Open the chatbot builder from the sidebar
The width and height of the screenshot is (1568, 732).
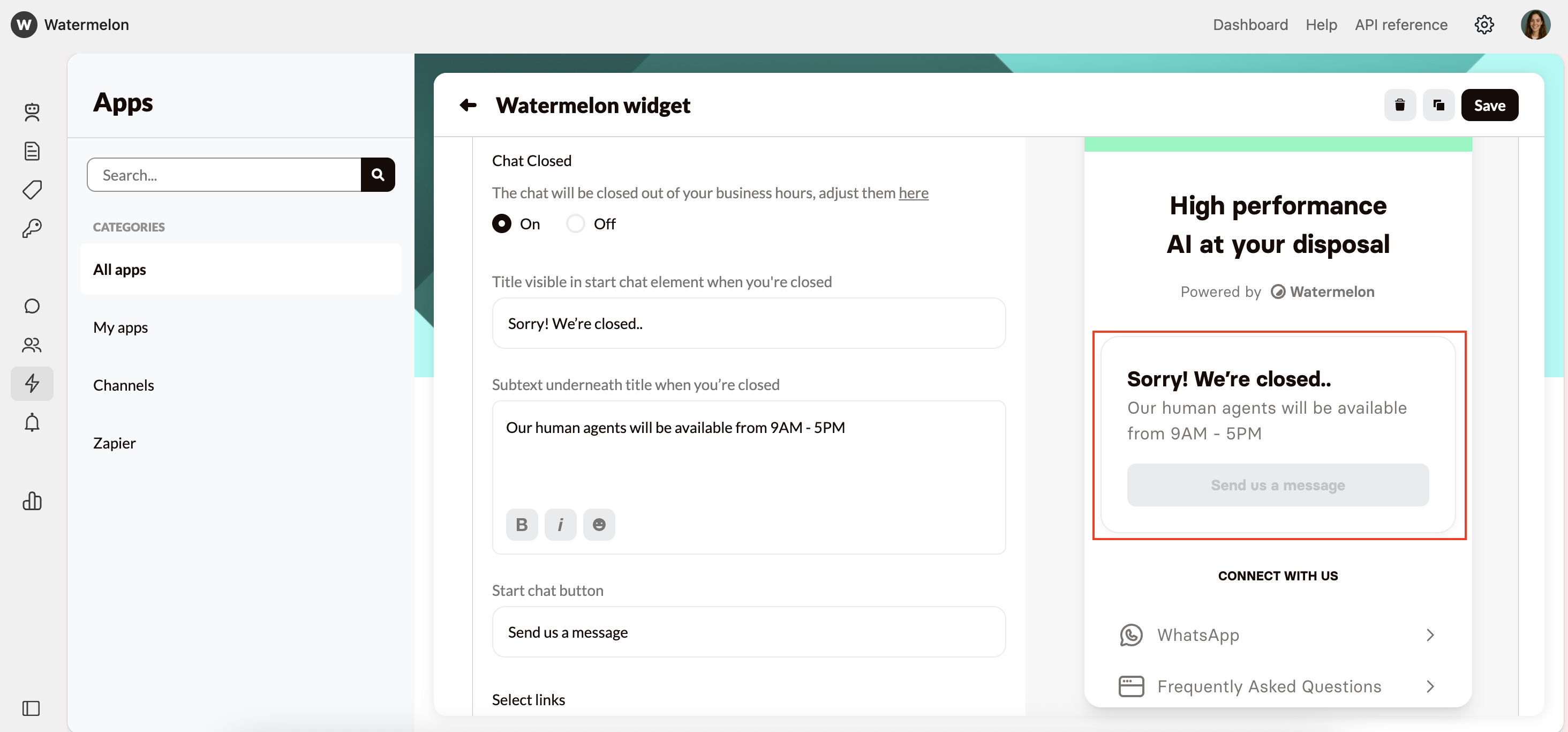click(x=32, y=113)
